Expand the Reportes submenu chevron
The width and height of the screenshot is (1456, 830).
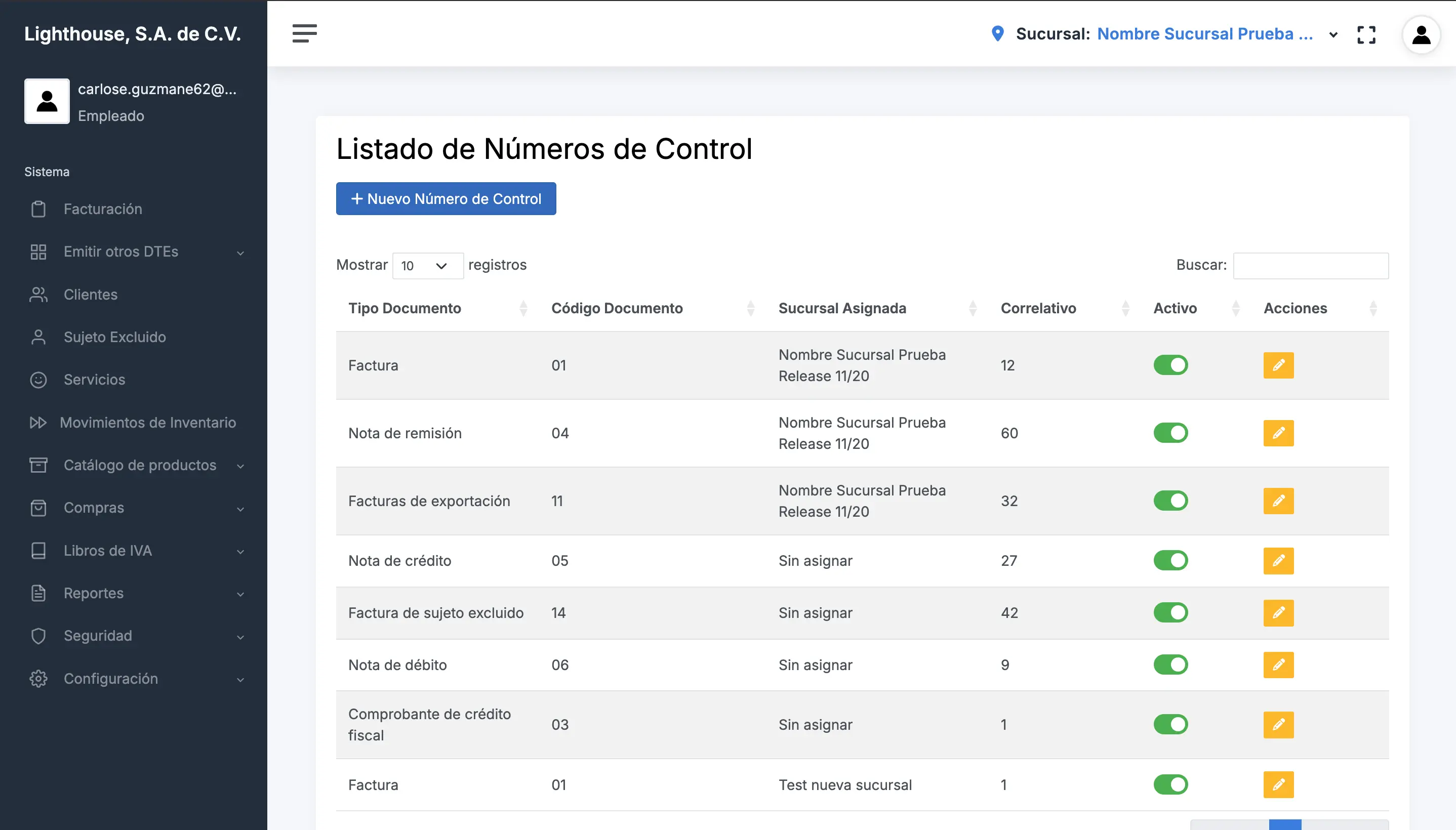tap(240, 594)
